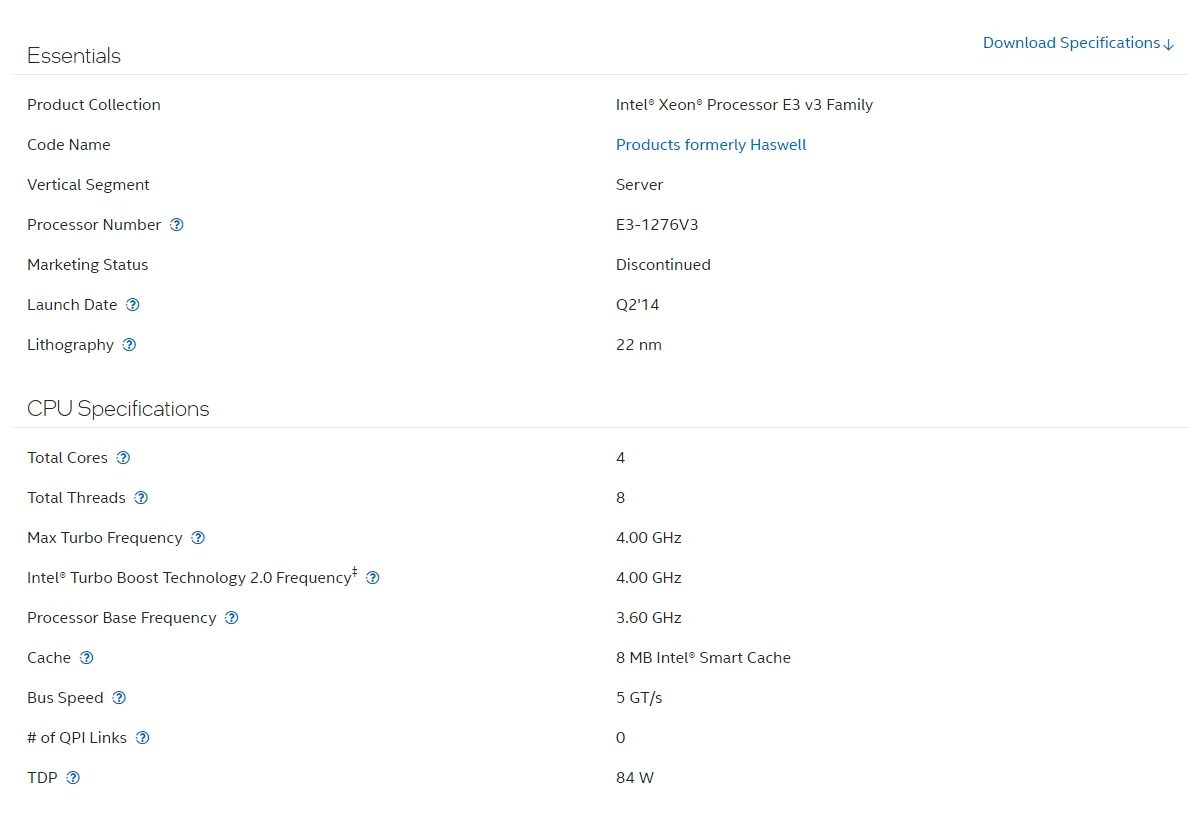The height and width of the screenshot is (823, 1189).
Task: Click the Intel Xeon Processor E3 v3 Family text
Action: (744, 105)
